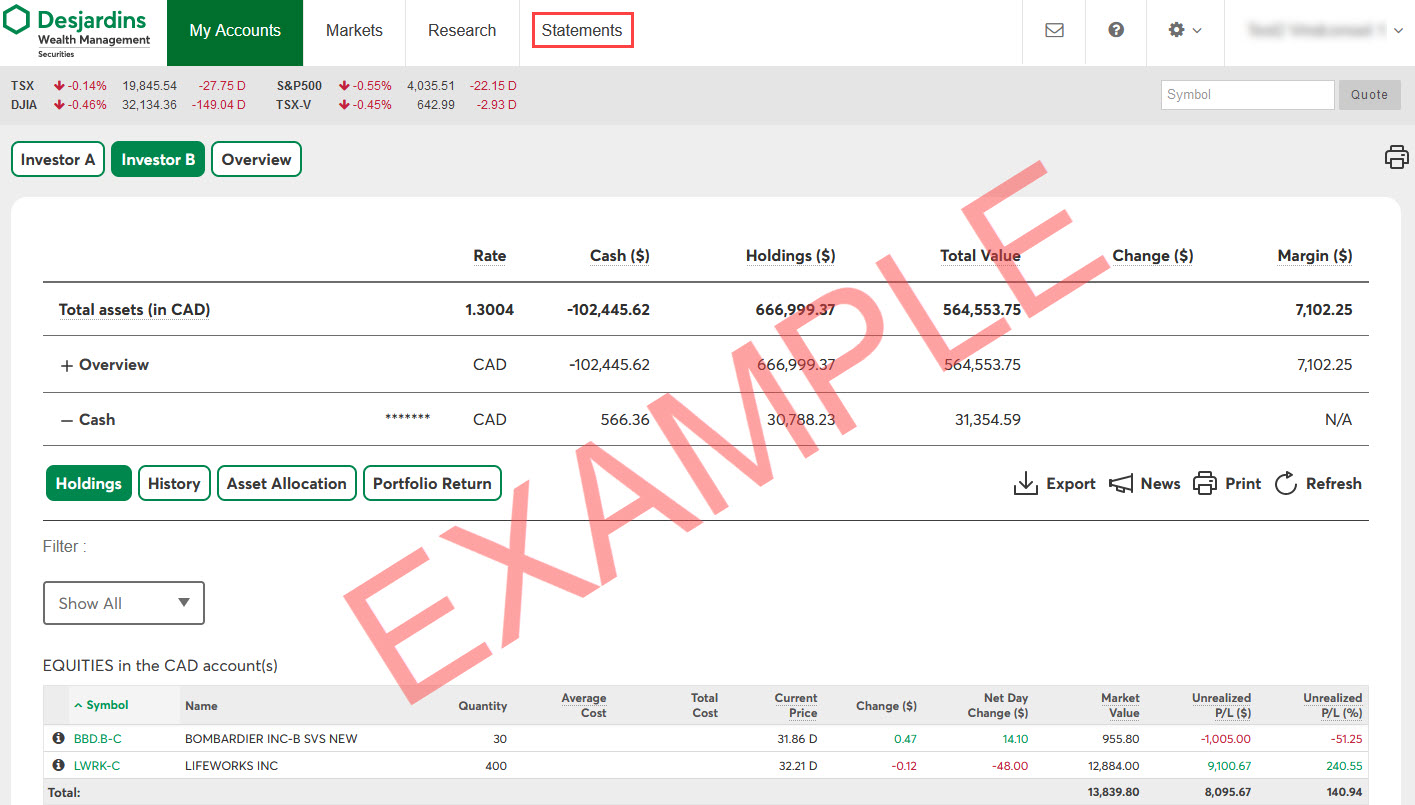This screenshot has width=1415, height=805.
Task: Click the Desjardins Wealth Management logo
Action: pyautogui.click(x=77, y=31)
